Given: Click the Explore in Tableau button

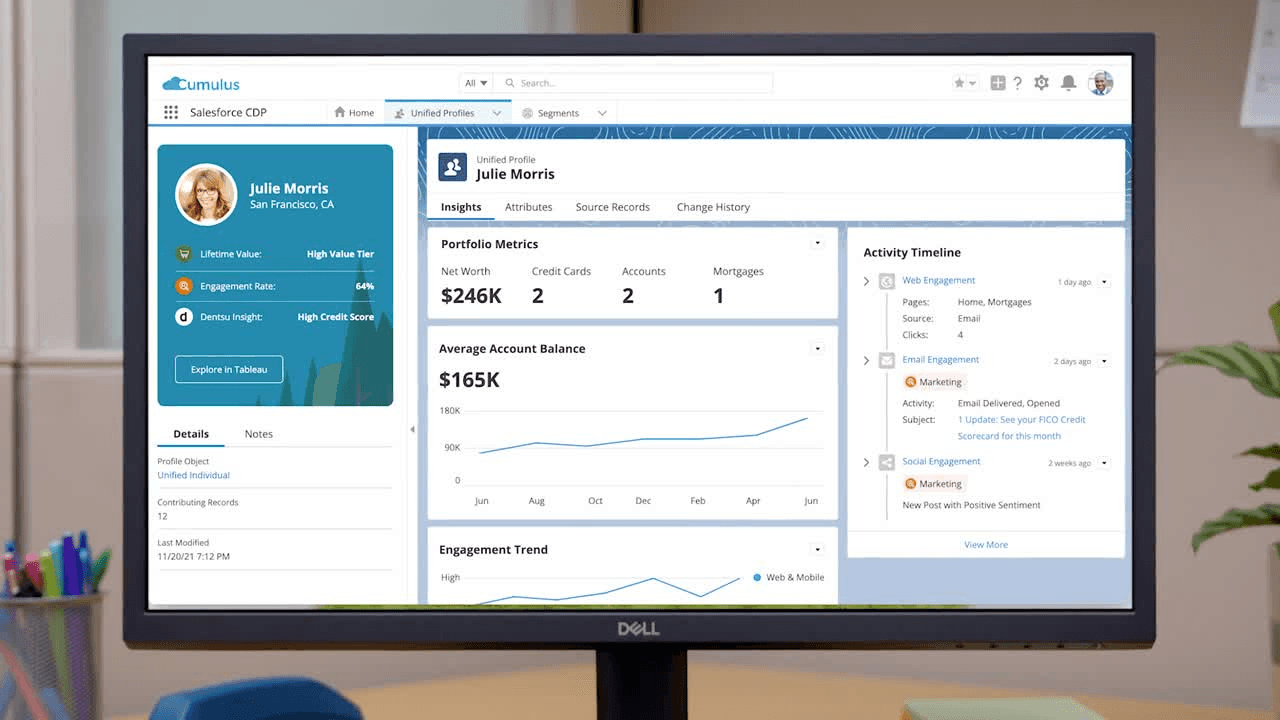Looking at the screenshot, I should click(x=229, y=369).
